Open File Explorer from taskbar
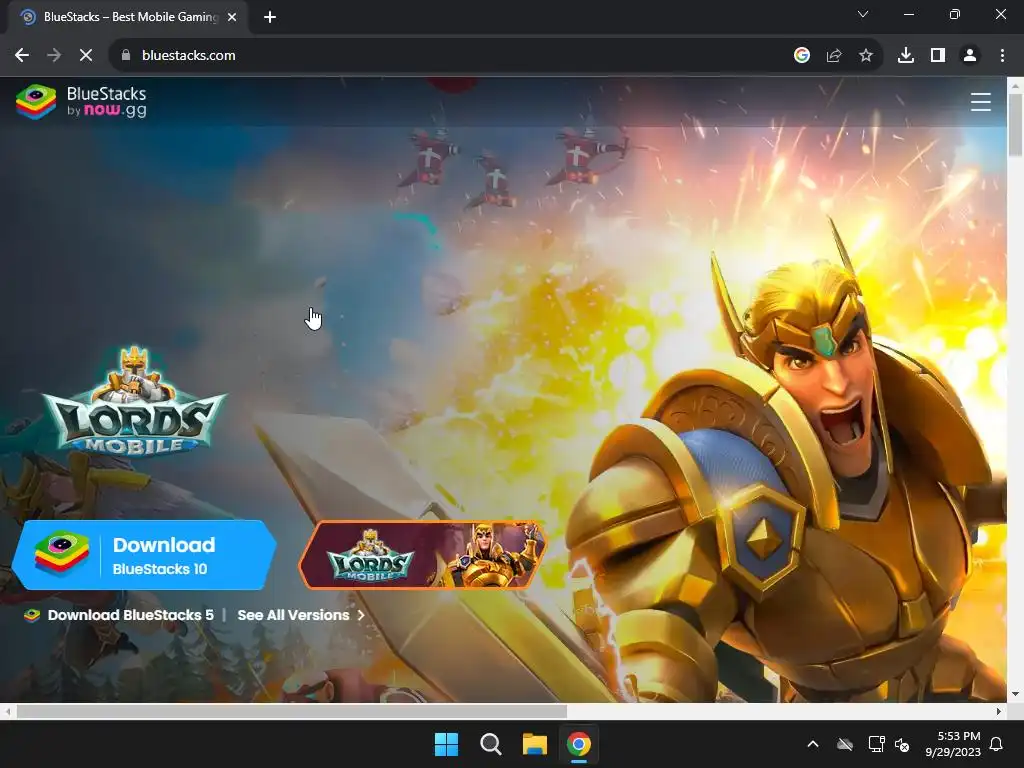This screenshot has width=1024, height=768. pos(534,744)
